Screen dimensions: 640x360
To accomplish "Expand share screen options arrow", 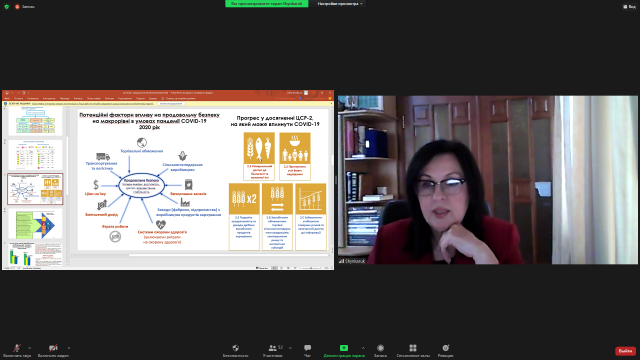I will coord(363,348).
